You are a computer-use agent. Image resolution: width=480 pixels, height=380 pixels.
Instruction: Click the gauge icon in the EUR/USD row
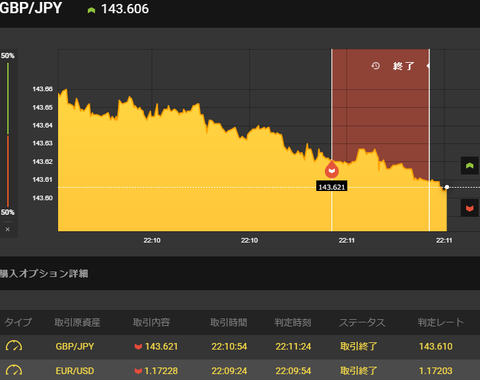14,370
